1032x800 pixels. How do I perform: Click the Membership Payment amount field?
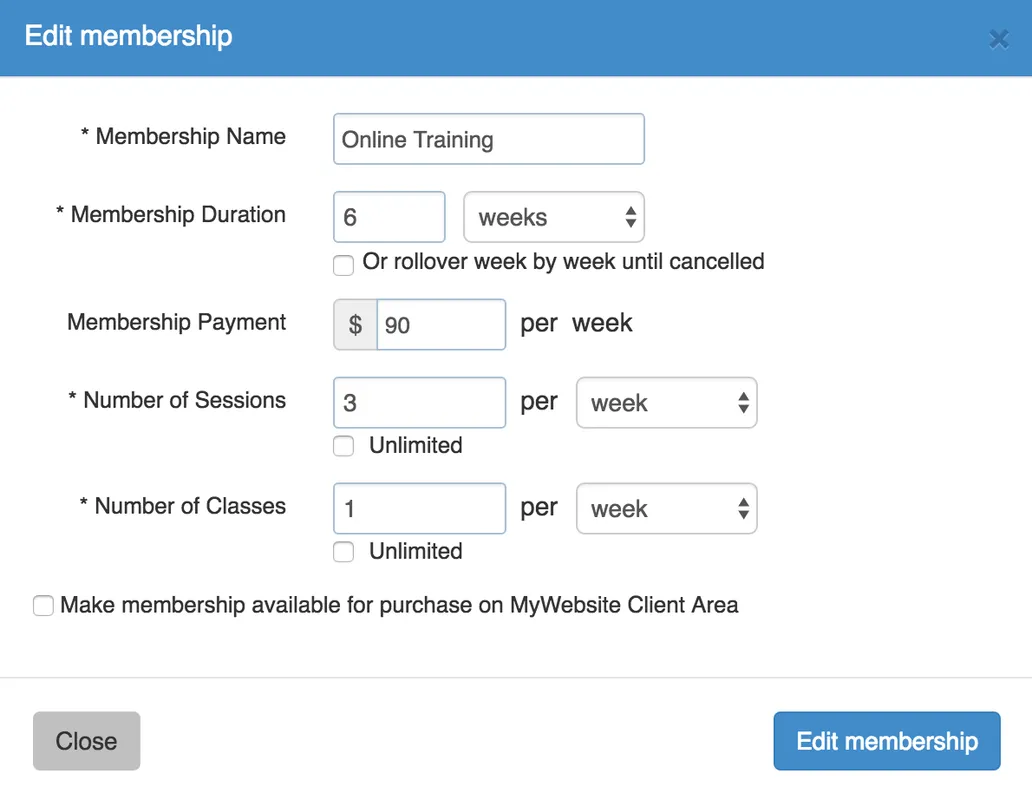pos(441,325)
